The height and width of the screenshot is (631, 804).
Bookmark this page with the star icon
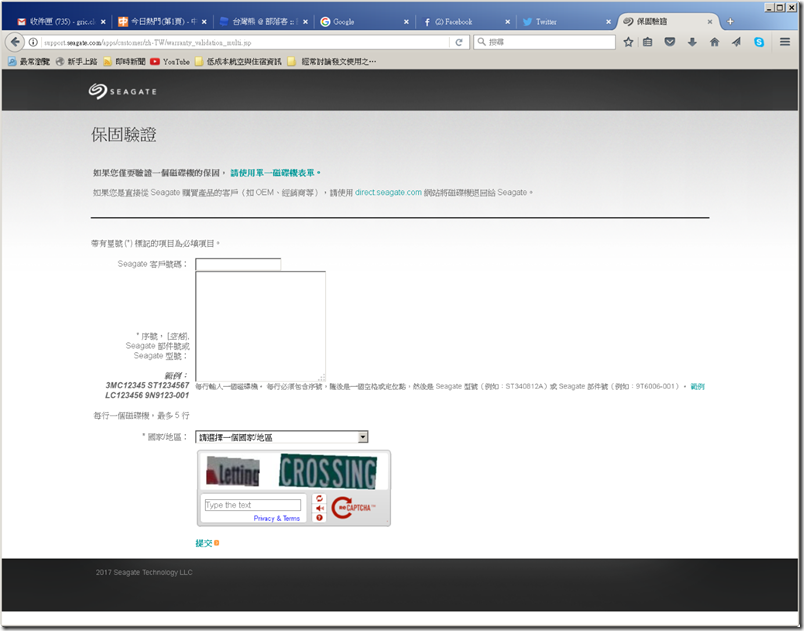tap(628, 42)
